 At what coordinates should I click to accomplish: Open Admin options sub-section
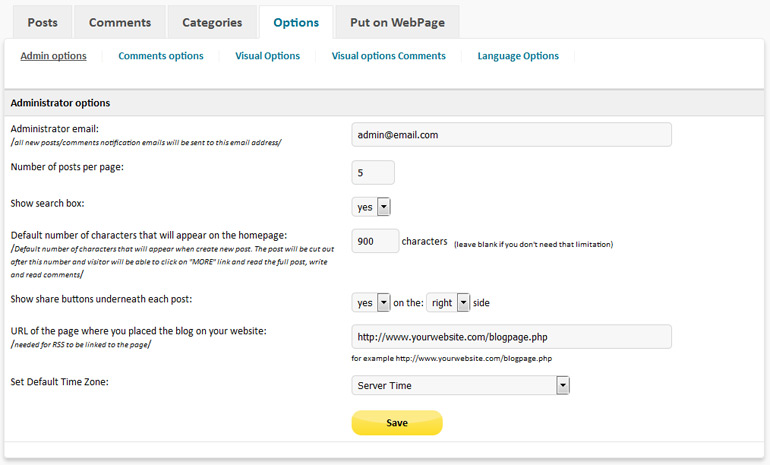(x=54, y=56)
